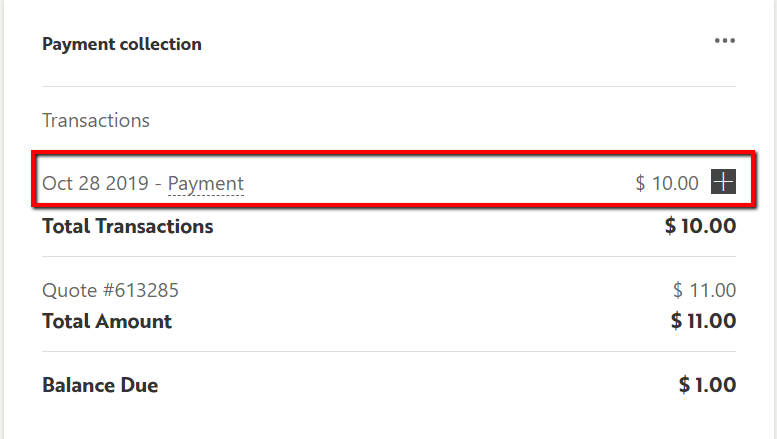The width and height of the screenshot is (777, 439).
Task: Click the payment row's $ 10.00 amount
Action: (x=667, y=183)
